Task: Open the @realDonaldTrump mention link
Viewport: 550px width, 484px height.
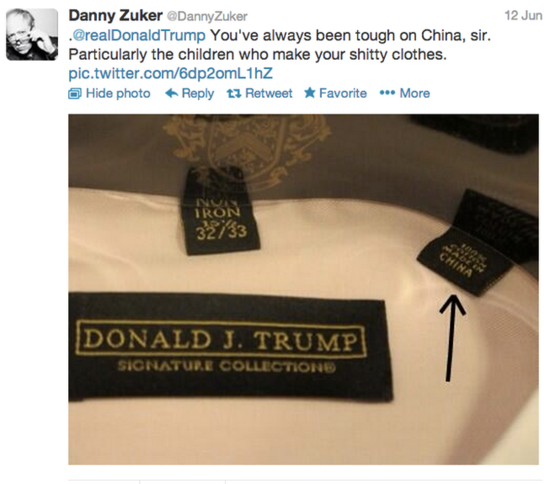Action: 139,35
